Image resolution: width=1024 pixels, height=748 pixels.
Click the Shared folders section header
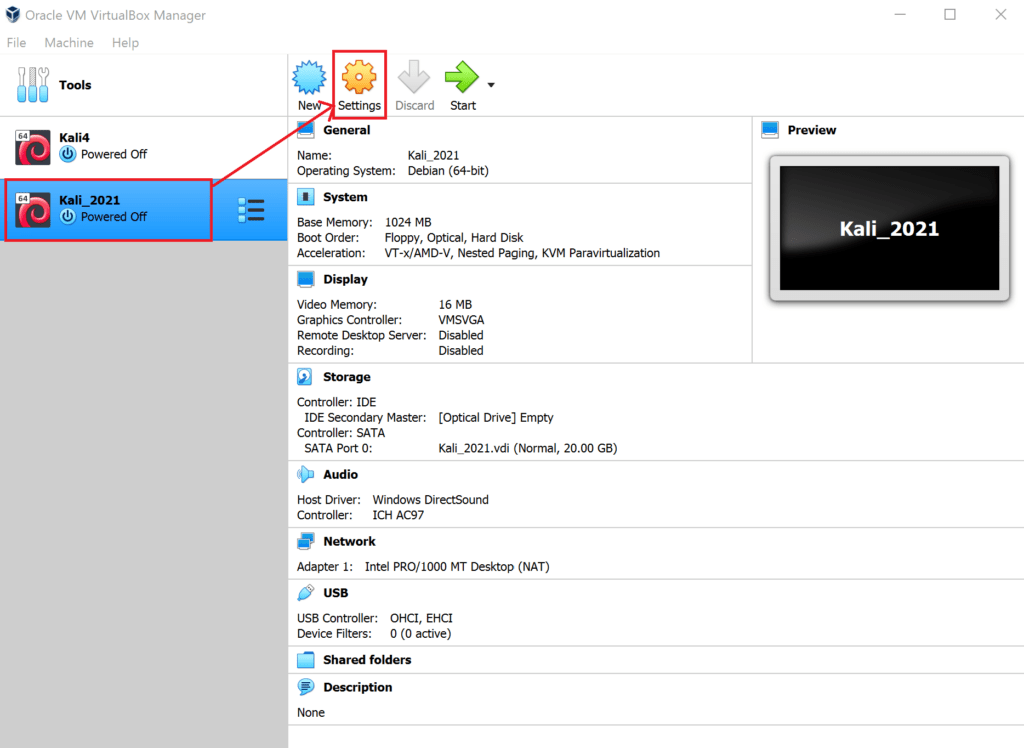[367, 660]
